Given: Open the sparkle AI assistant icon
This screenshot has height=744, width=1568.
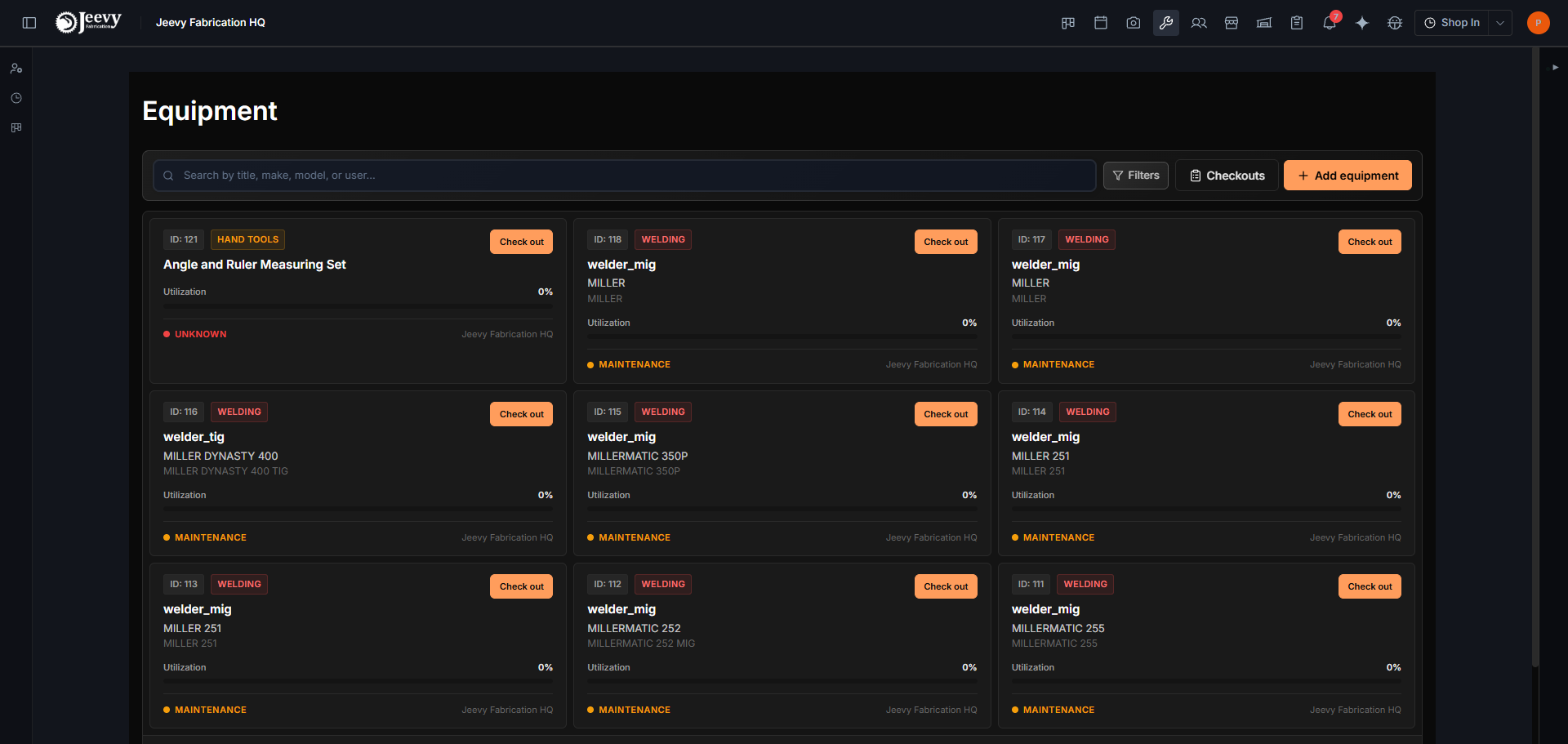Looking at the screenshot, I should (x=1362, y=23).
